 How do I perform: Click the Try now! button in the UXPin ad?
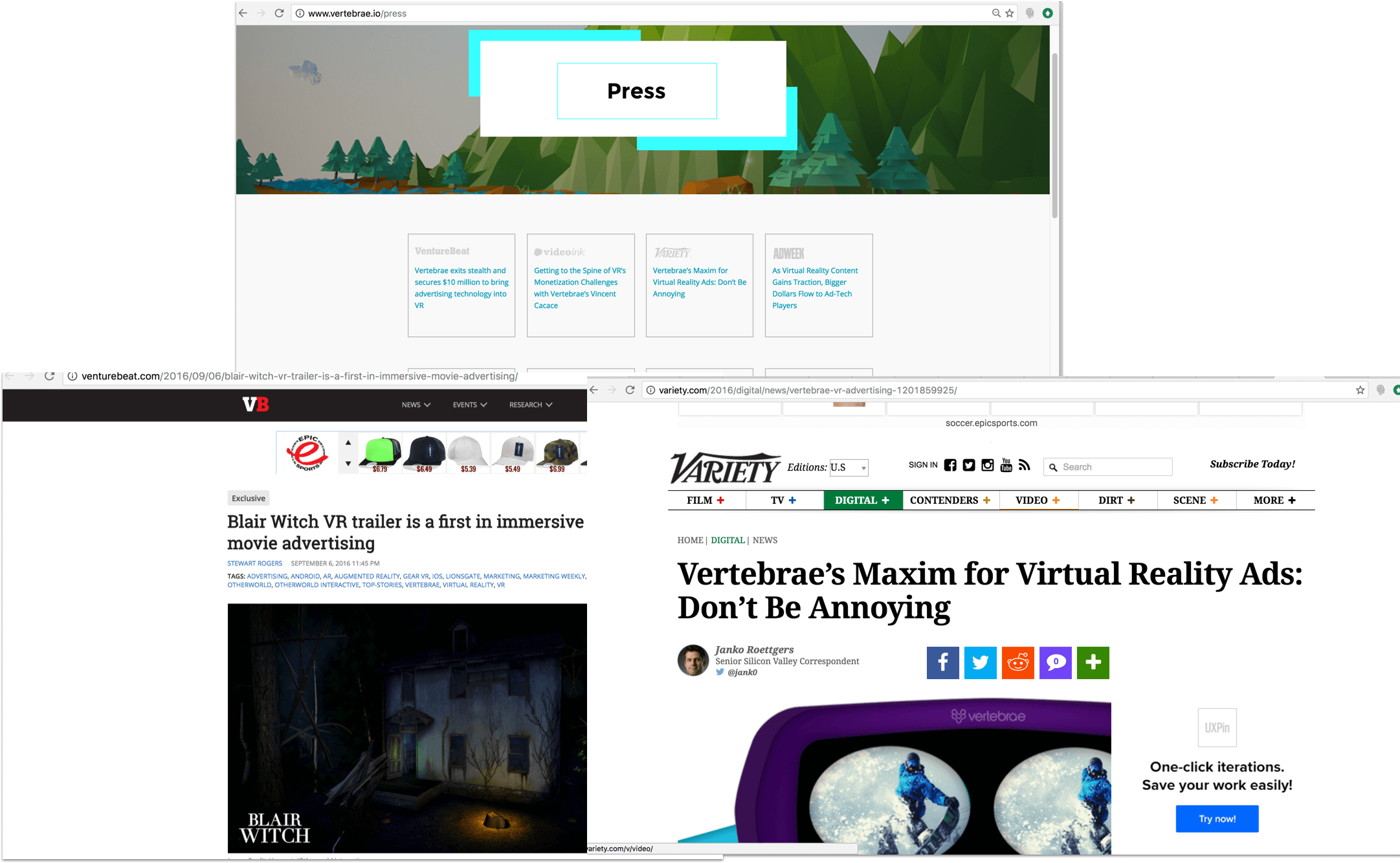pos(1217,819)
